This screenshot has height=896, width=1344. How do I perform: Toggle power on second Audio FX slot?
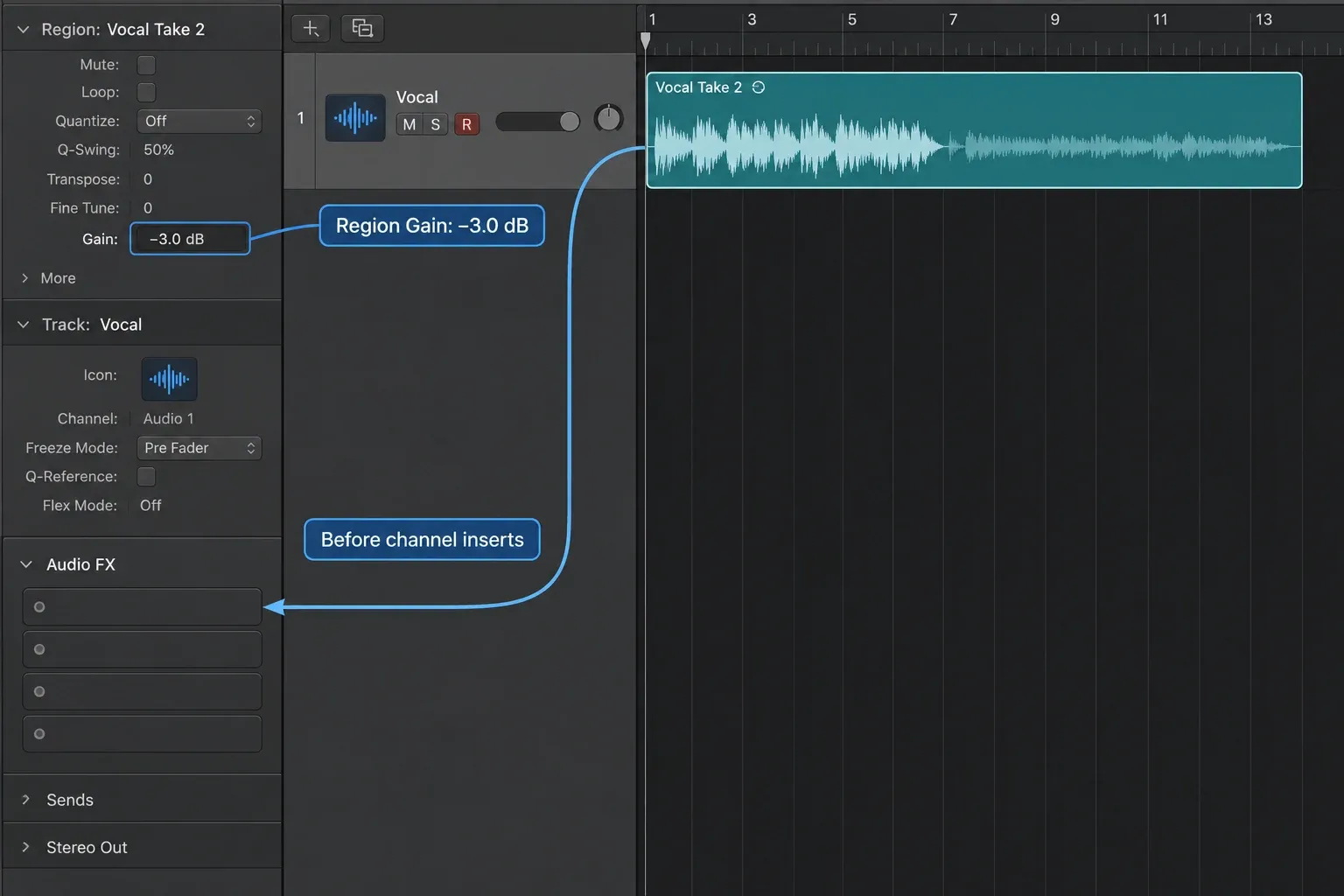39,649
